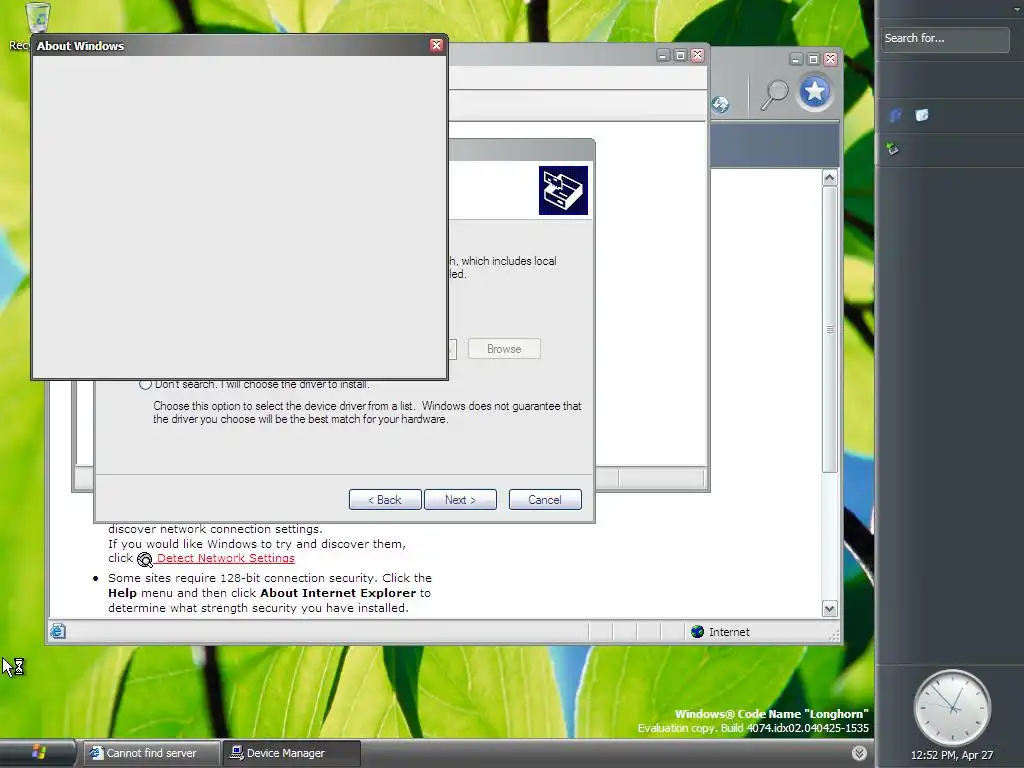Click the refresh globe icon in Internet Explorer toolbar
Image resolution: width=1024 pixels, height=768 pixels.
tap(720, 104)
